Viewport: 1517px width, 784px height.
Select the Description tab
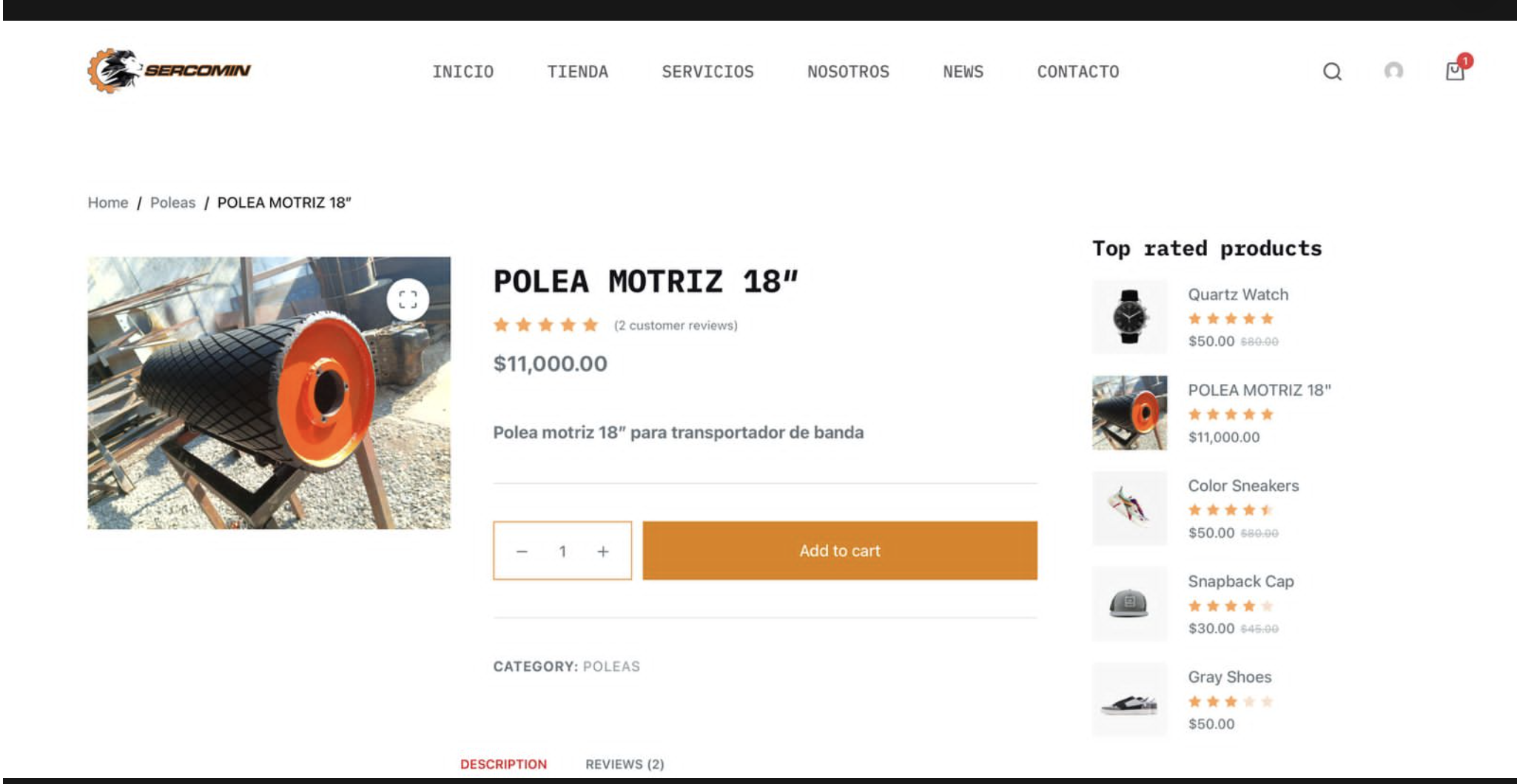[x=503, y=764]
